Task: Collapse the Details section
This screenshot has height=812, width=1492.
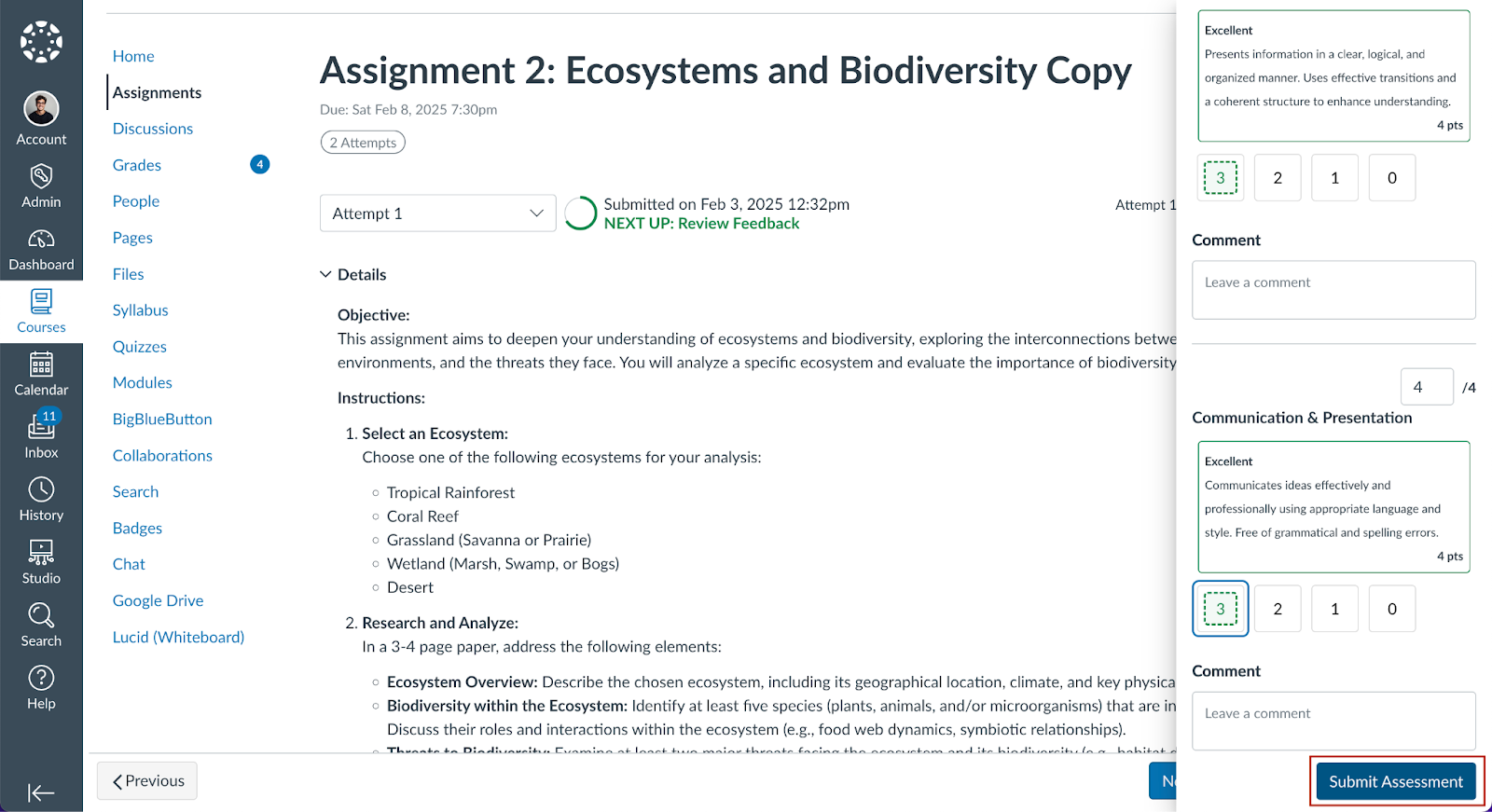Action: pos(325,274)
